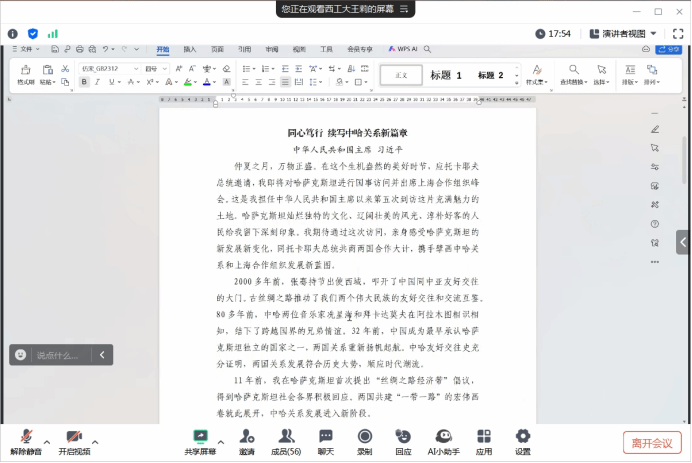Launch the AI小助手 assistant
The image size is (692, 463).
point(443,441)
